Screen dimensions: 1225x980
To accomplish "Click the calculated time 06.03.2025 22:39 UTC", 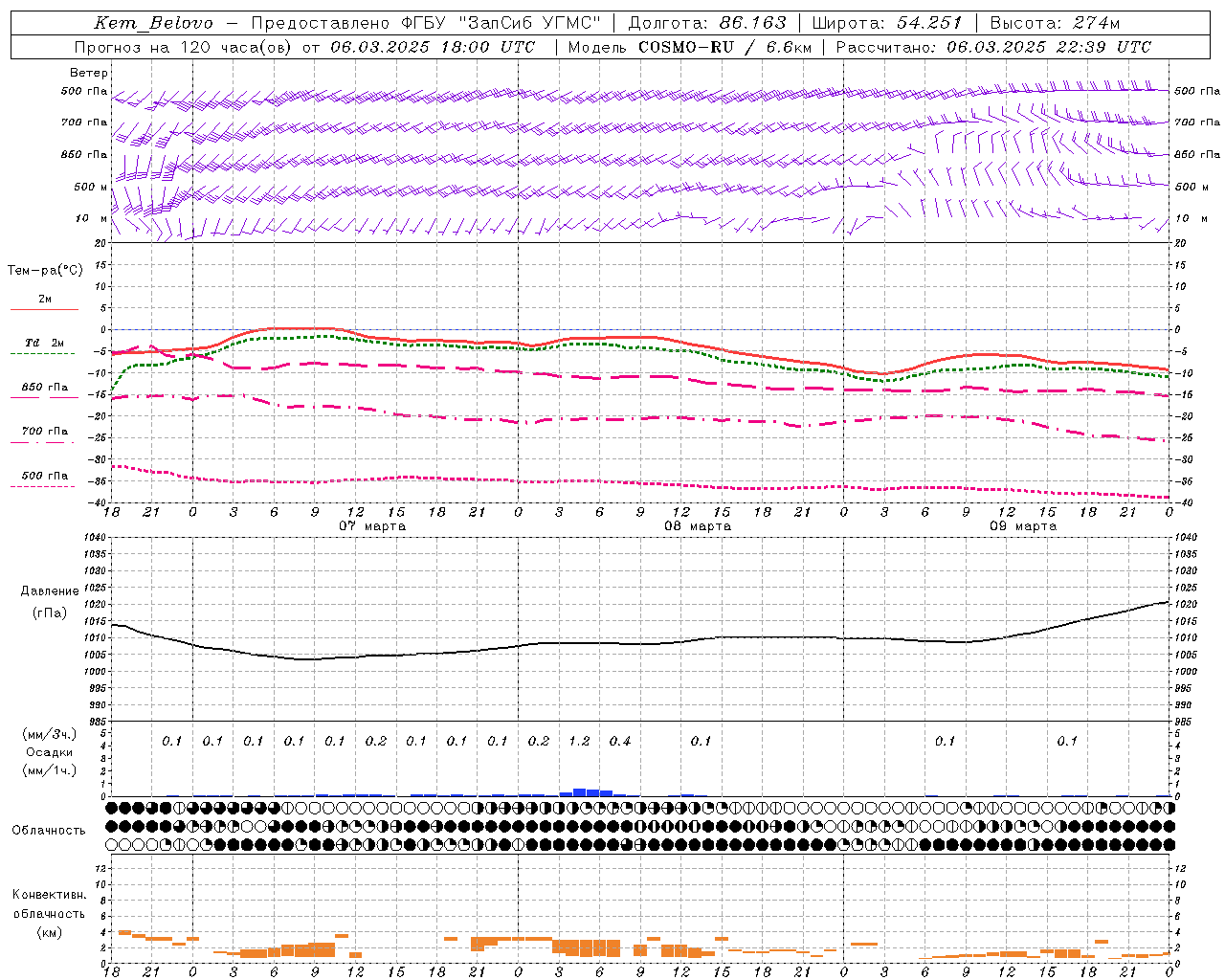I will 1049,47.
